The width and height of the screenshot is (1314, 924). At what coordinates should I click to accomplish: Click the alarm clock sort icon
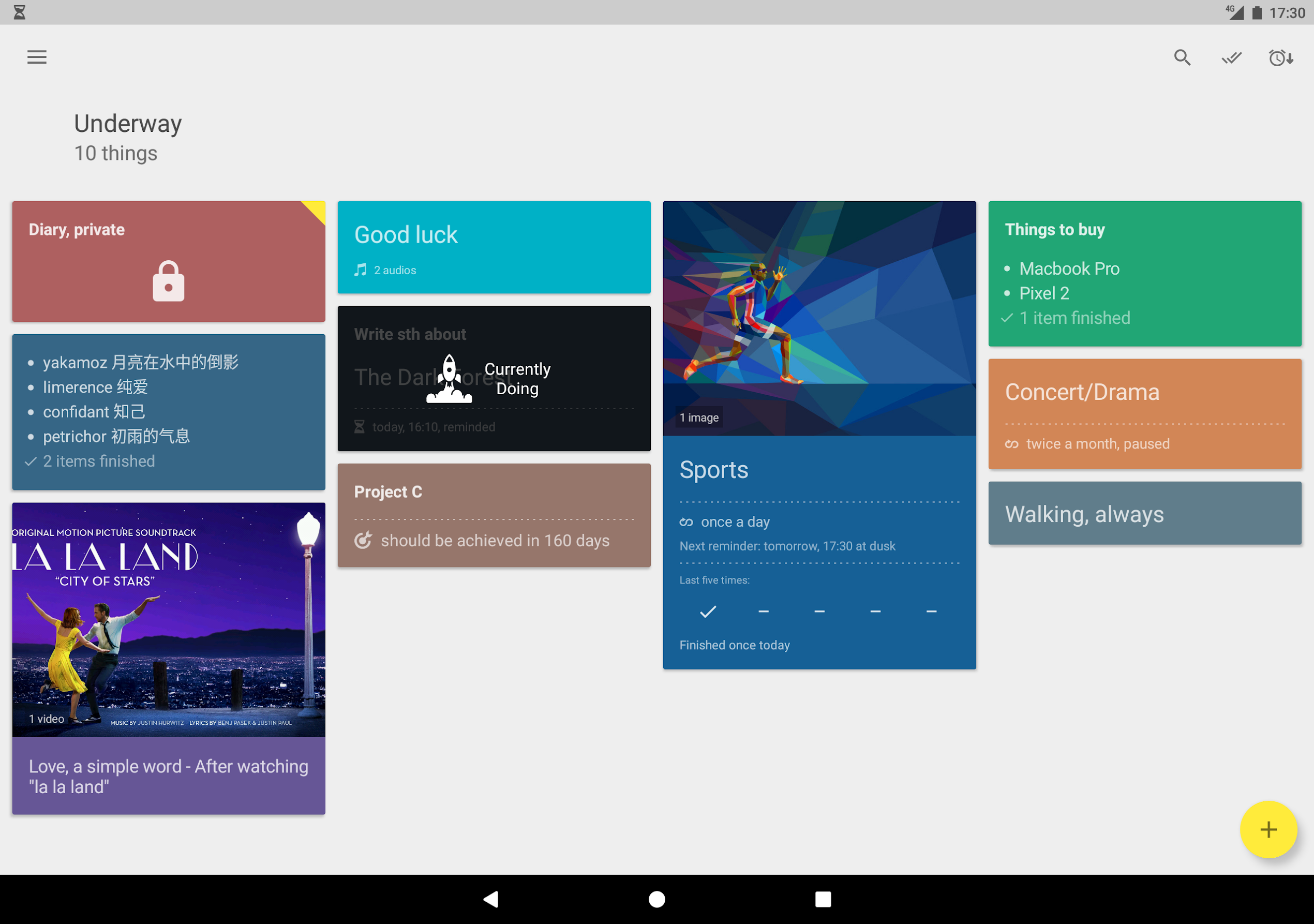pyautogui.click(x=1280, y=57)
